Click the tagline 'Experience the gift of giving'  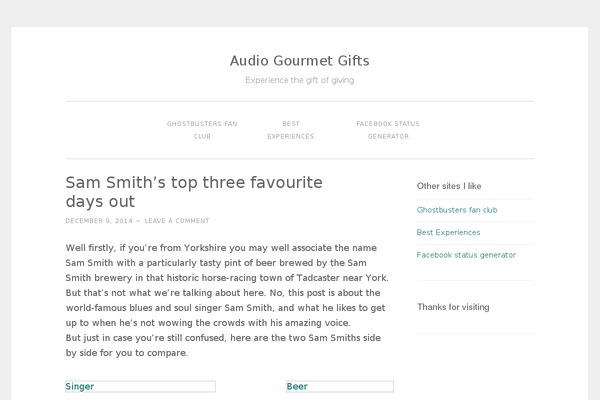299,80
